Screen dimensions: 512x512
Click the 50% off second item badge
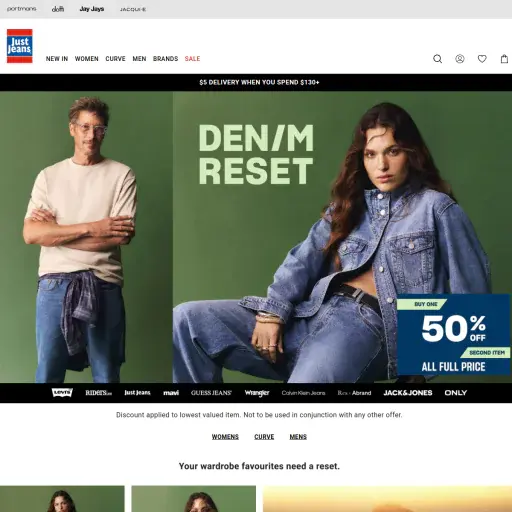point(453,335)
